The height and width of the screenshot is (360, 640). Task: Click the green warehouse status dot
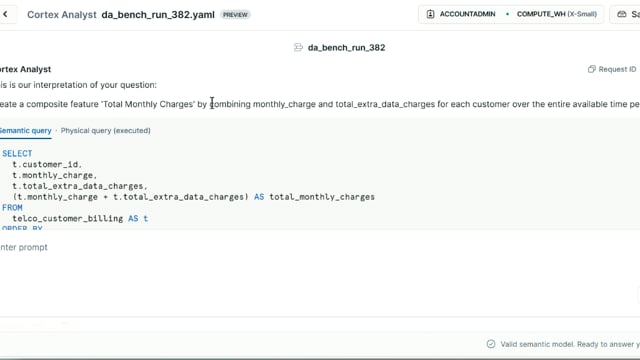pyautogui.click(x=507, y=14)
